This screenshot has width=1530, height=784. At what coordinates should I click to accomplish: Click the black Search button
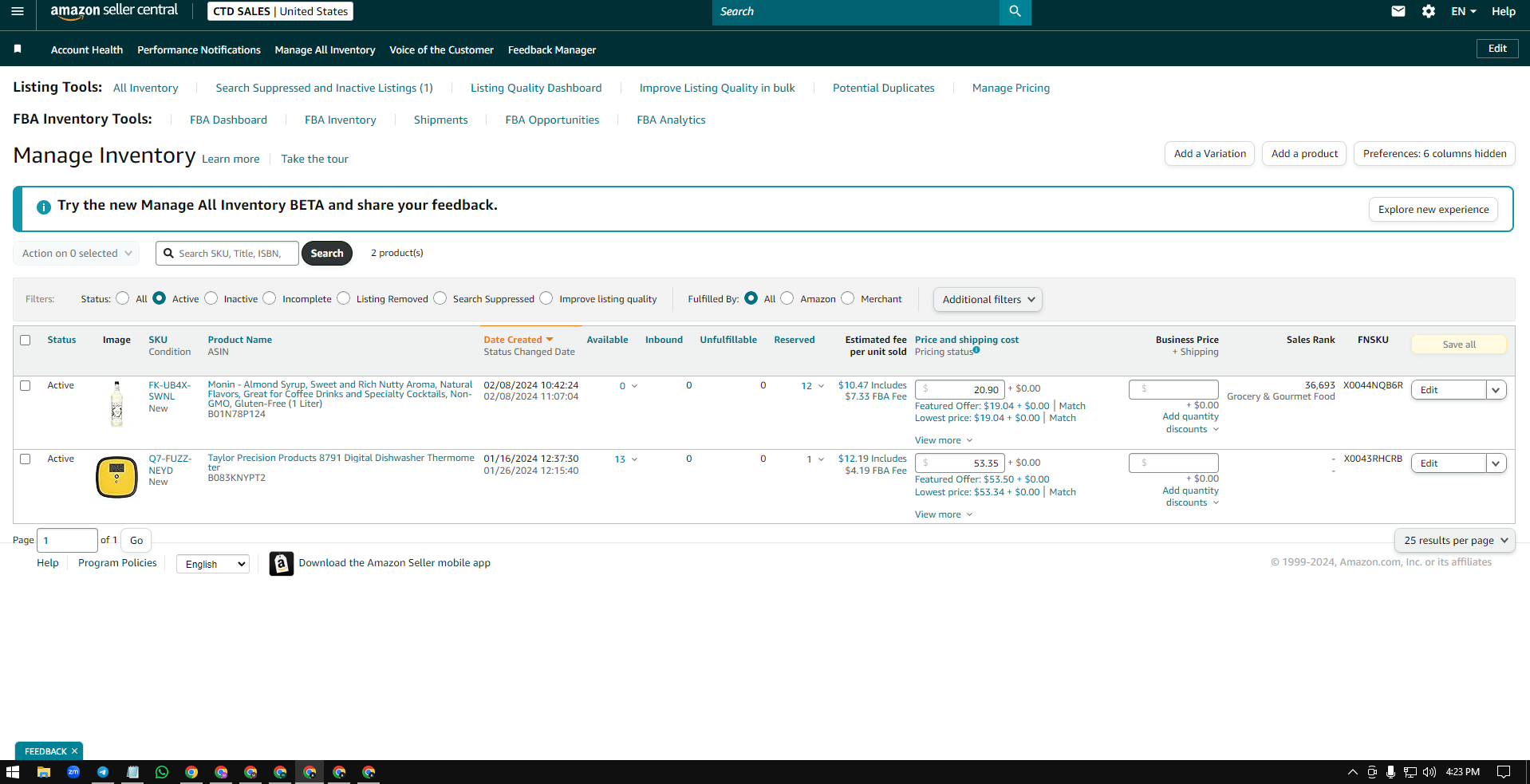327,254
